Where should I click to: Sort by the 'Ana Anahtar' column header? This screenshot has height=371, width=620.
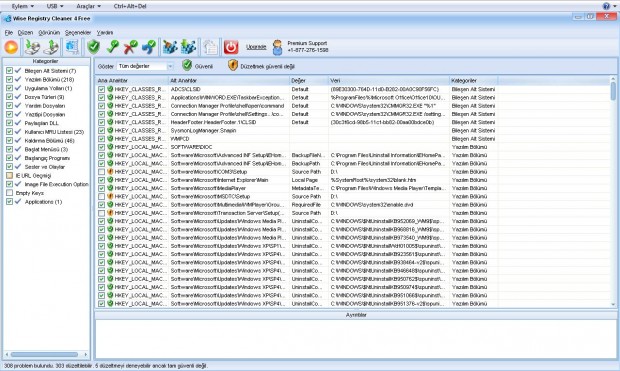[x=132, y=80]
